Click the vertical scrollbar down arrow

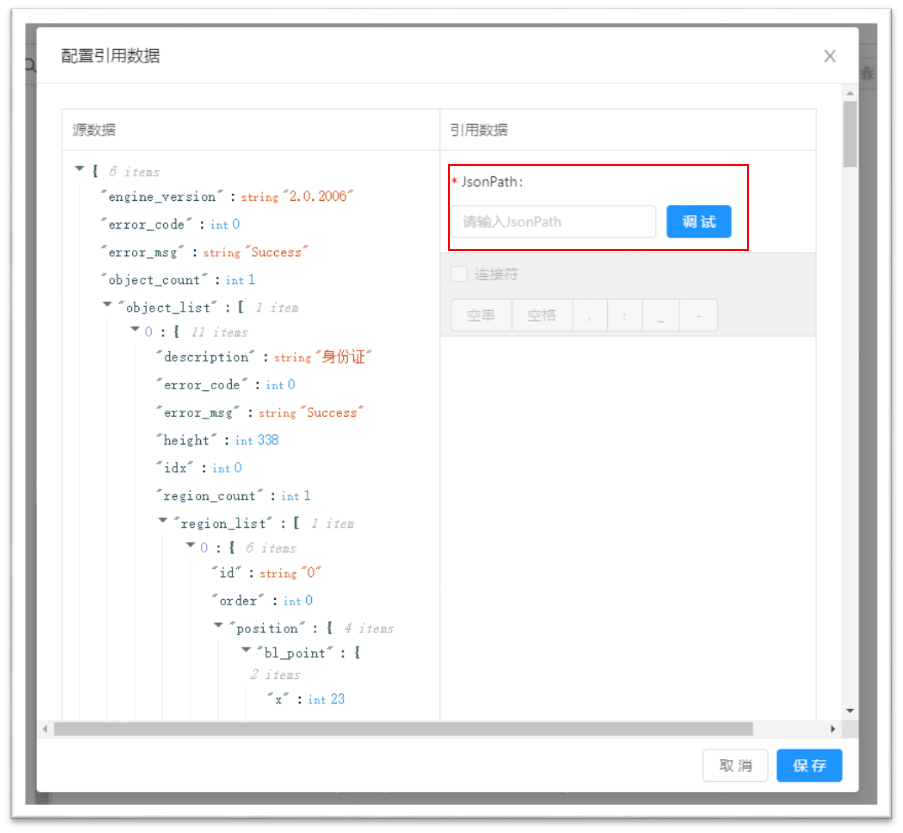coord(850,711)
